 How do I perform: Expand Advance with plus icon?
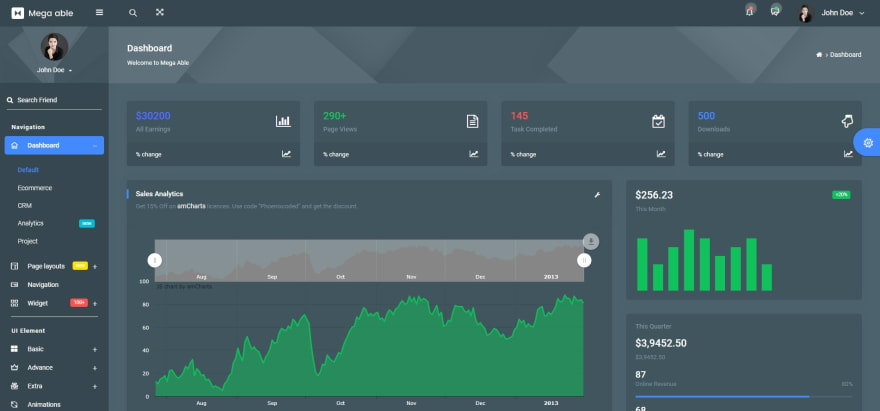coord(95,368)
